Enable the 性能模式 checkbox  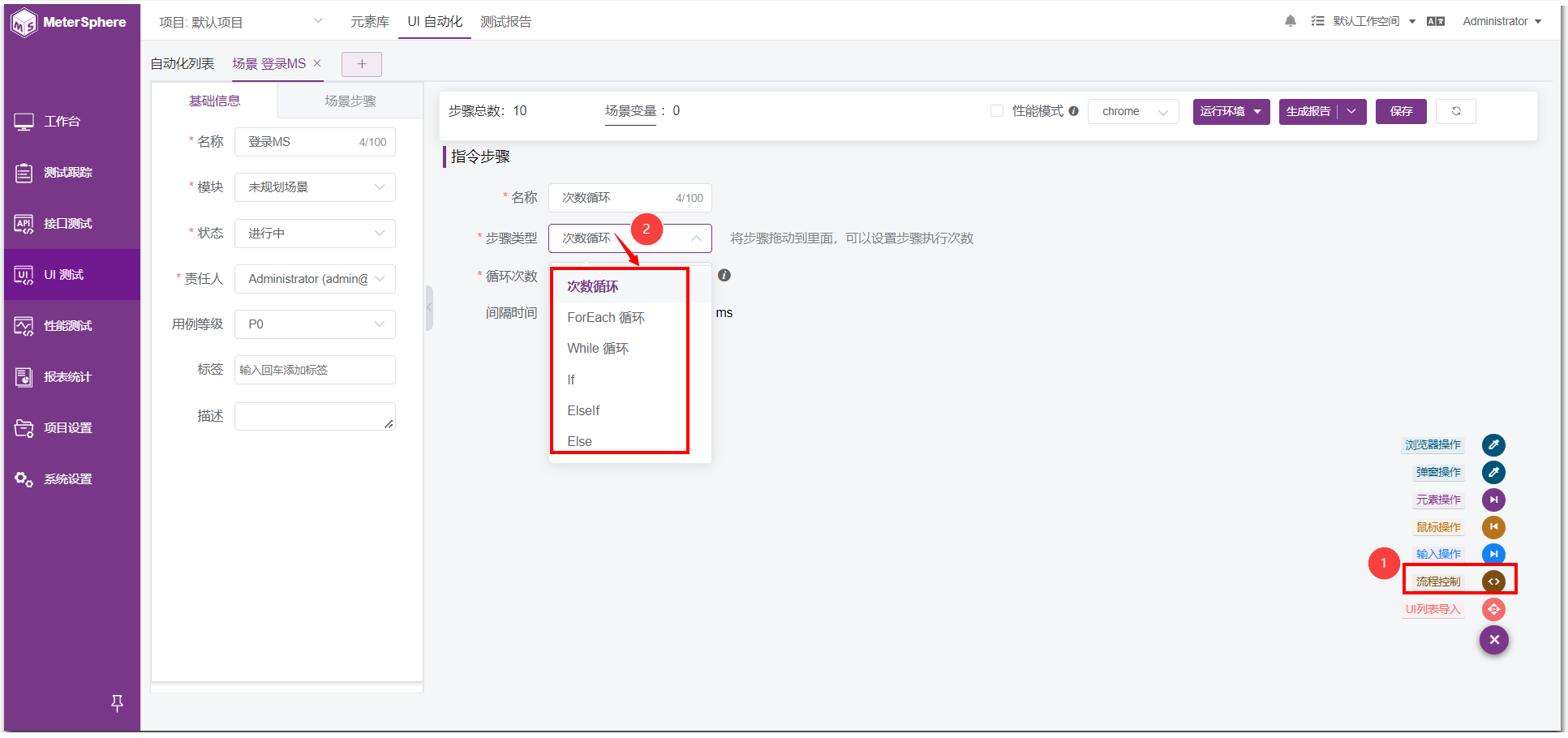[997, 111]
